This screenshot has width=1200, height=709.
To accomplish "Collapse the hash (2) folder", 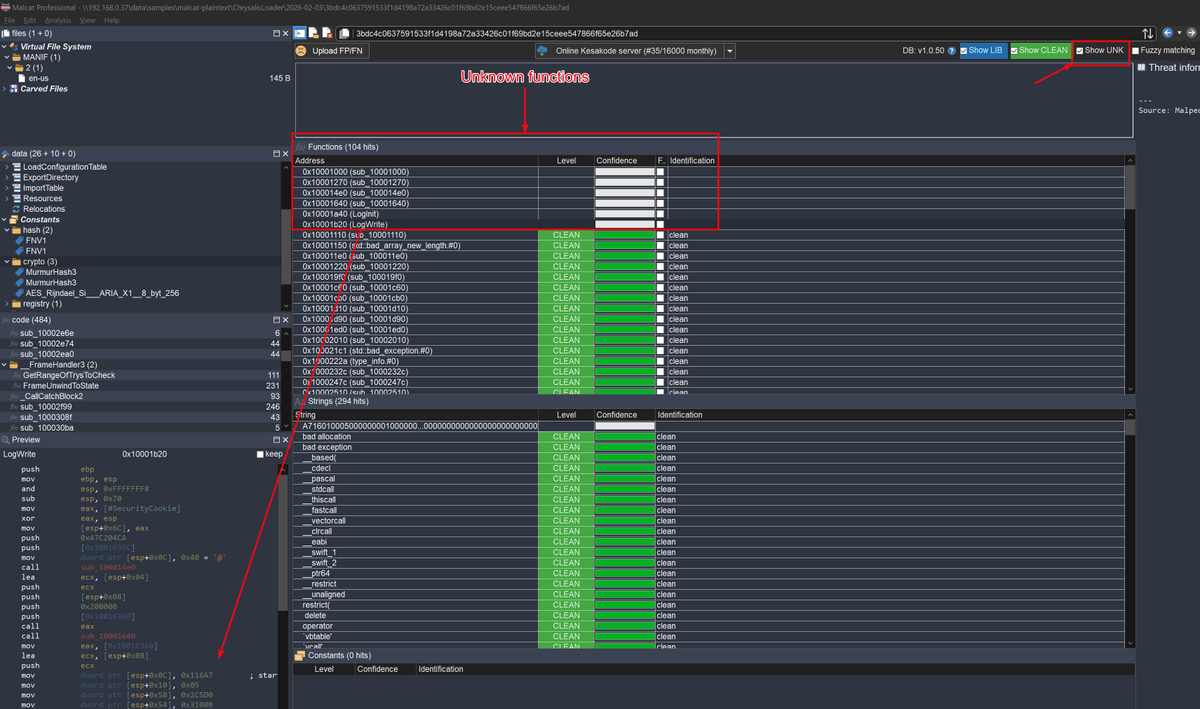I will [x=6, y=230].
